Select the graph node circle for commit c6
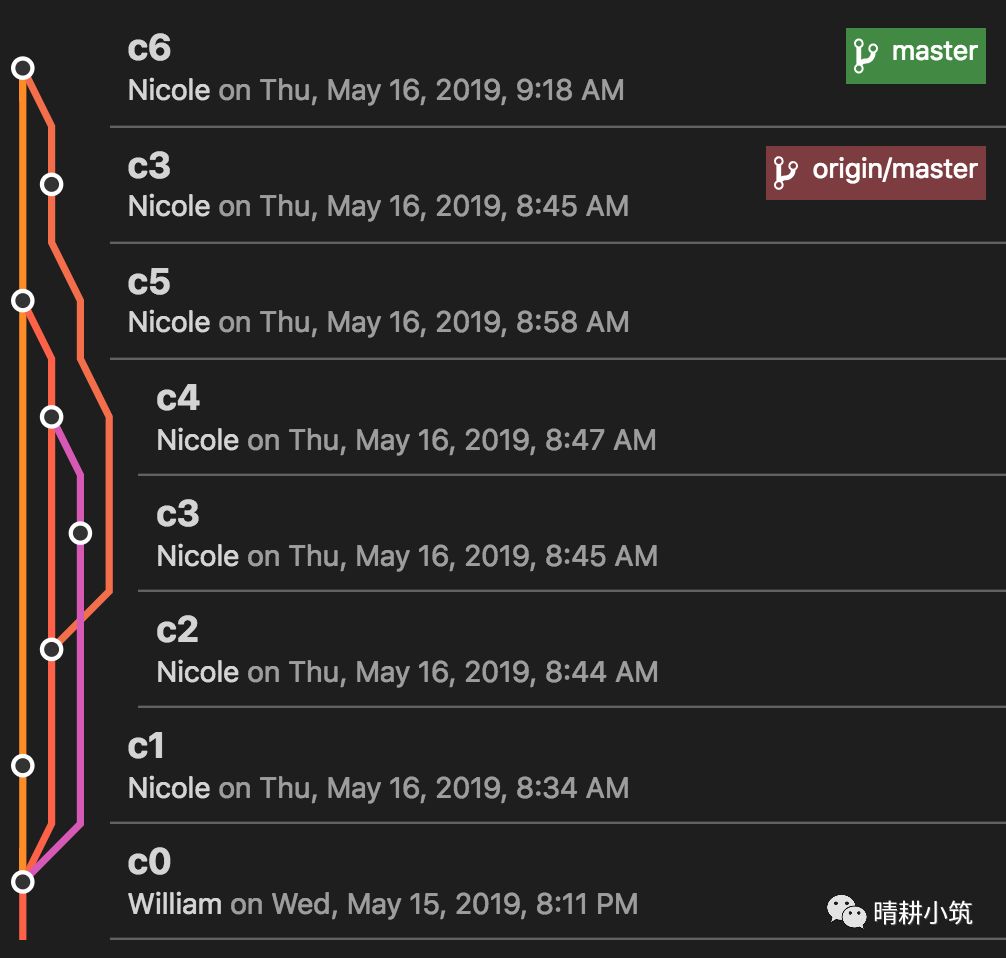The image size is (1006, 958). tap(22, 68)
